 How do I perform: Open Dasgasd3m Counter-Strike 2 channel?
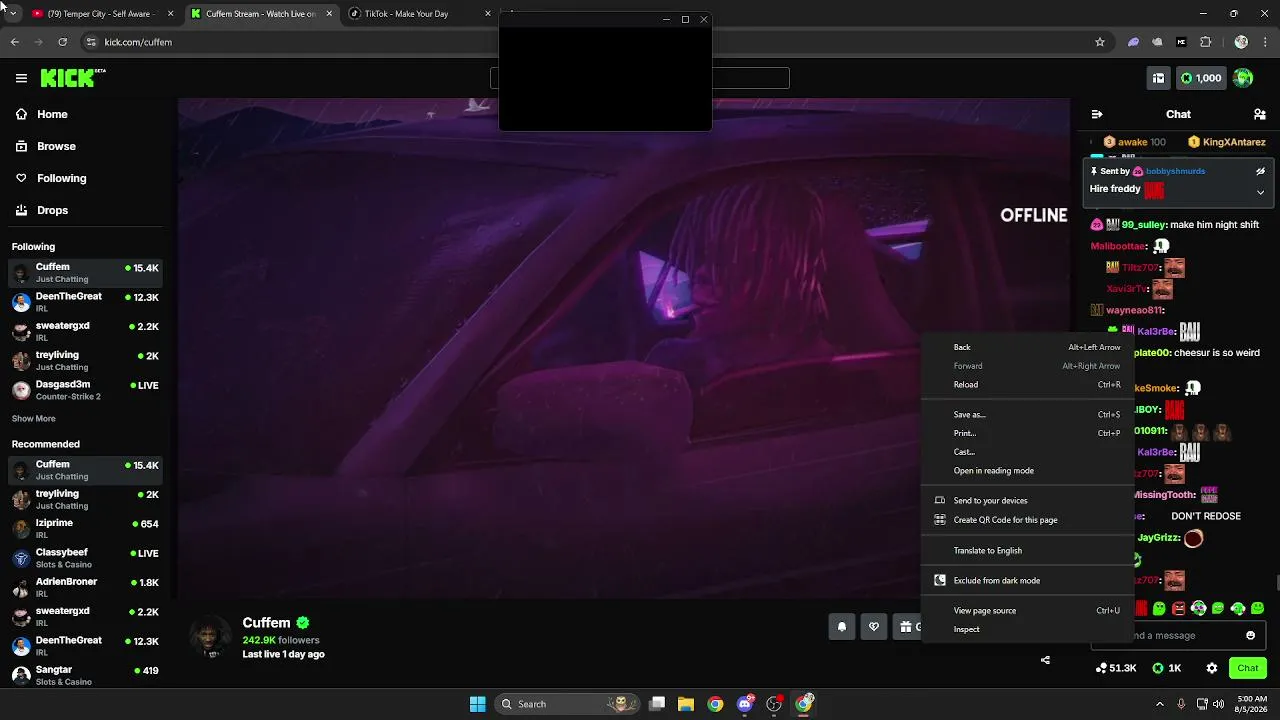[86, 390]
